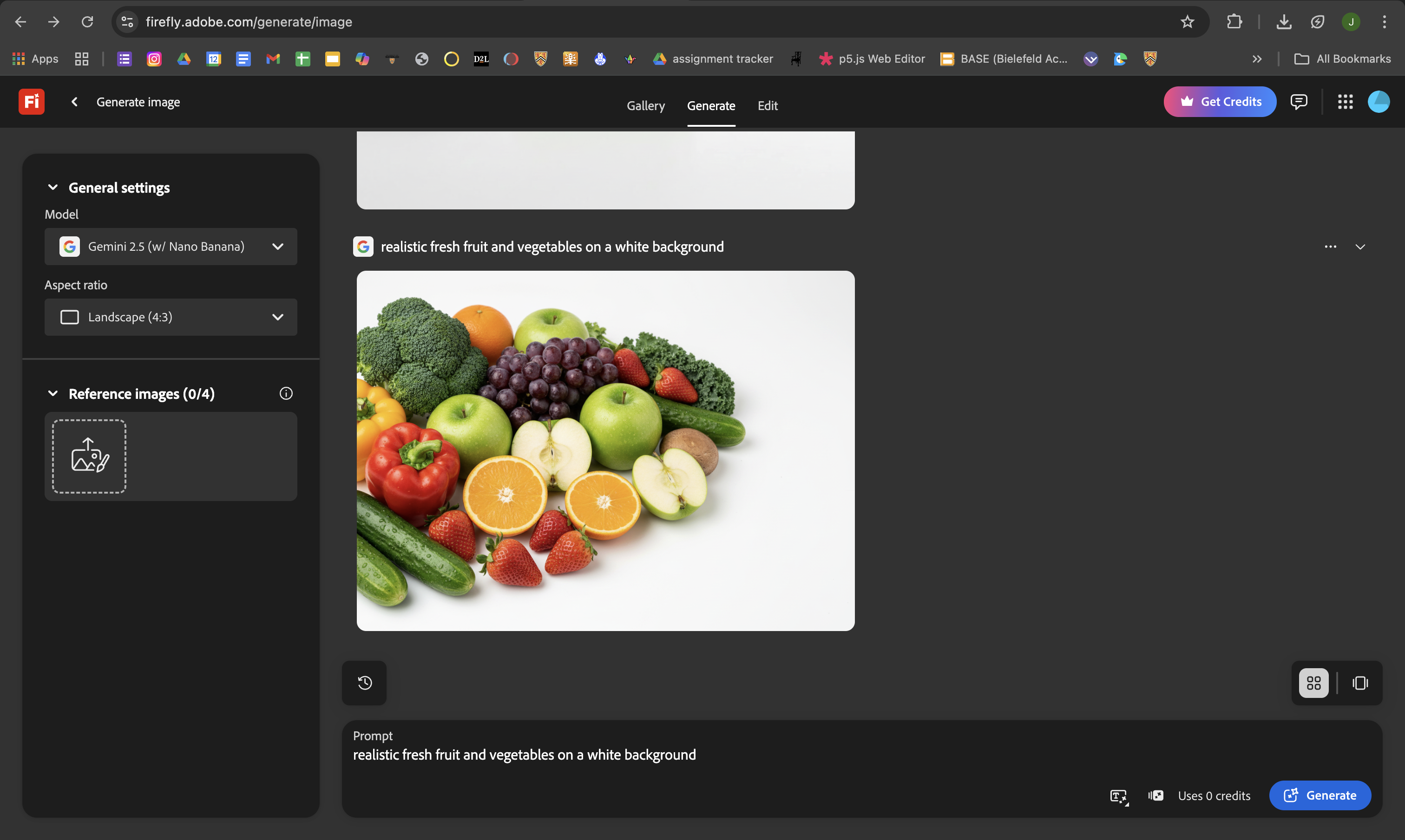Click the 'Aspect ratio' label text
Image resolution: width=1405 pixels, height=840 pixels.
click(x=76, y=285)
